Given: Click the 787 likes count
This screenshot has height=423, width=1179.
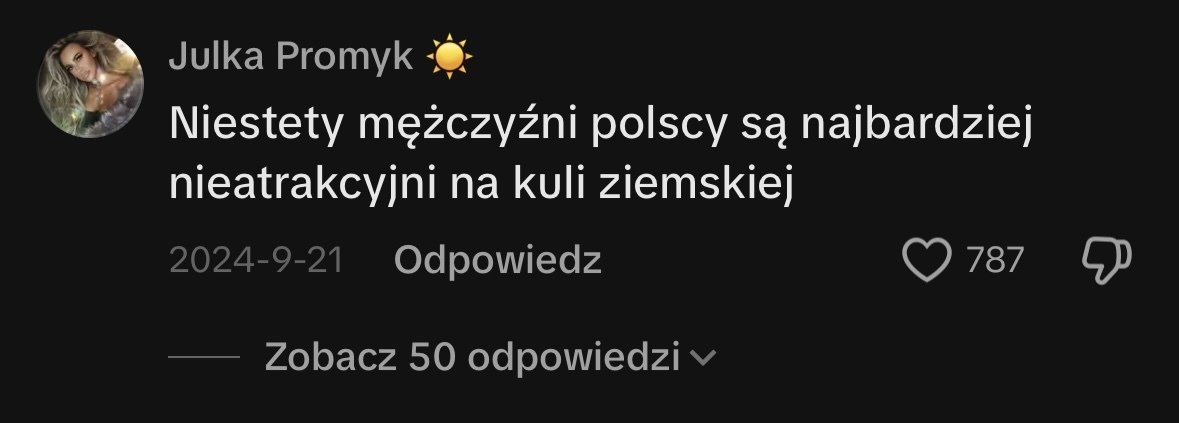Looking at the screenshot, I should click(995, 261).
